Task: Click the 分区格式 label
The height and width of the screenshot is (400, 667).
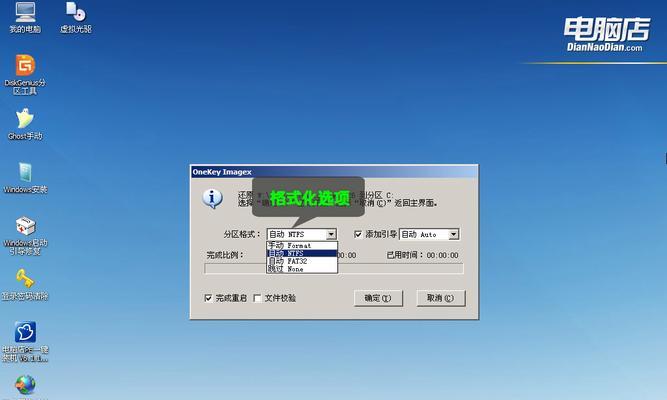Action: tap(242, 234)
